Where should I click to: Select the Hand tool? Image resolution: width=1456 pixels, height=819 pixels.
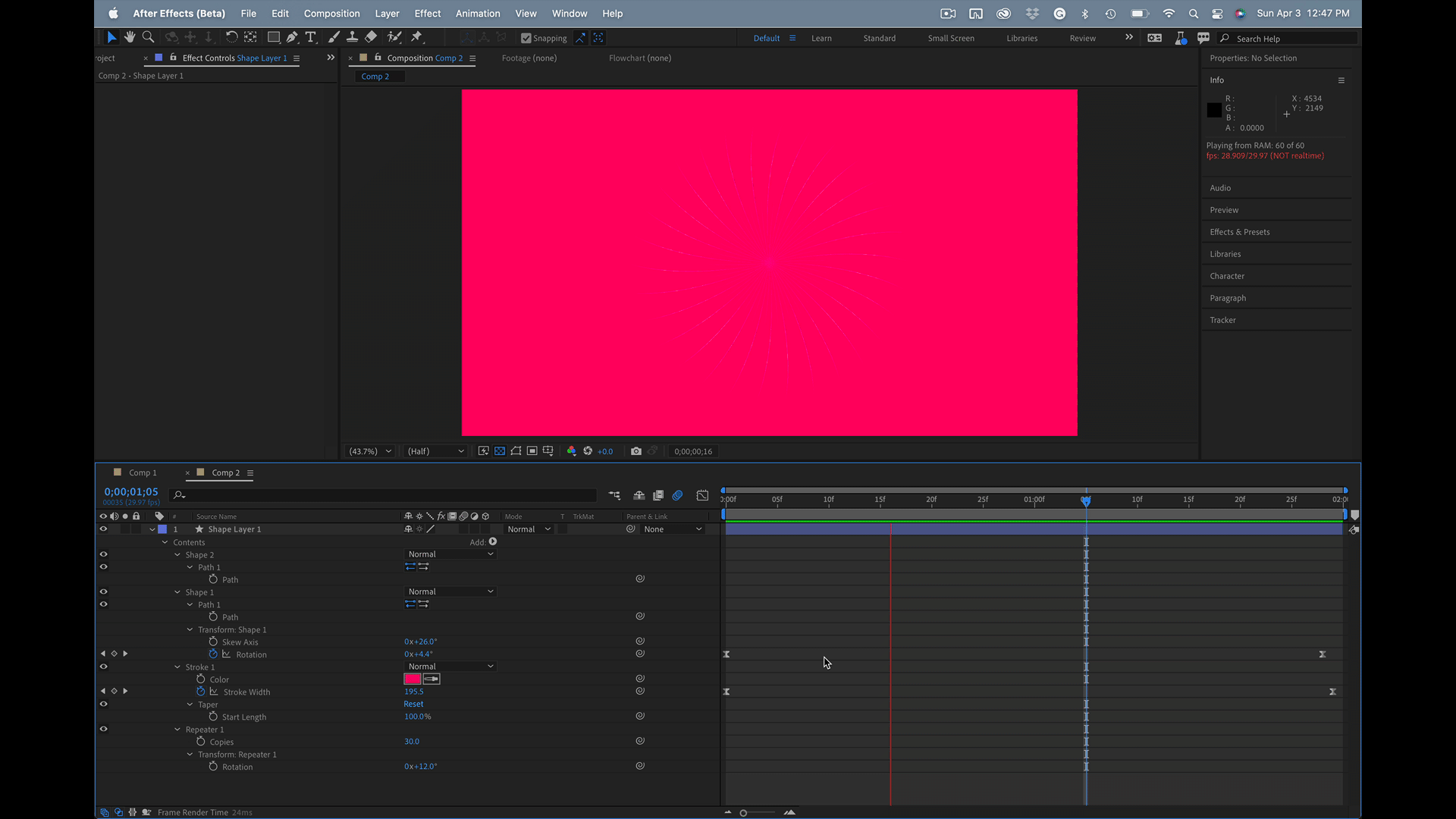(x=130, y=37)
